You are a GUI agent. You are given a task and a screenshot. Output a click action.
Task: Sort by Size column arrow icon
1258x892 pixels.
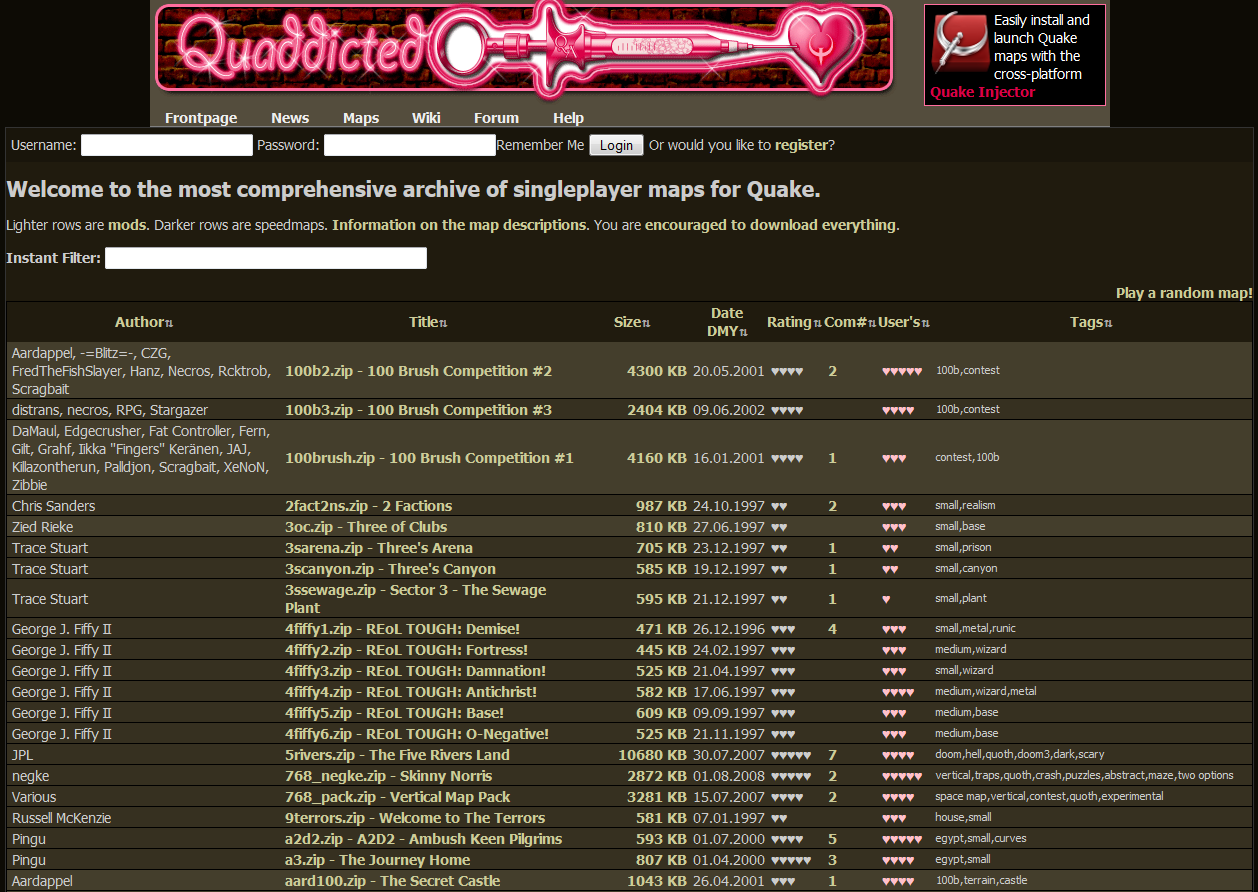tap(646, 323)
